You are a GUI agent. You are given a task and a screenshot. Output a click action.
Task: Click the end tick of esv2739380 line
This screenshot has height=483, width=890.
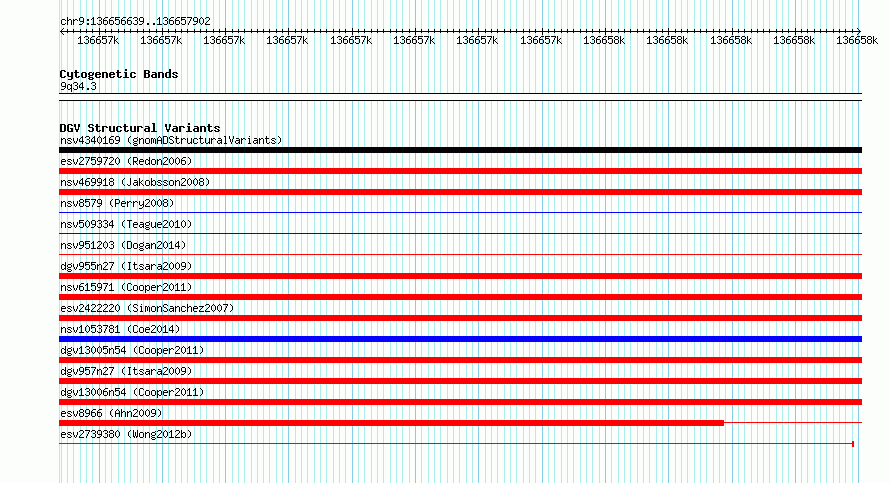[x=853, y=444]
